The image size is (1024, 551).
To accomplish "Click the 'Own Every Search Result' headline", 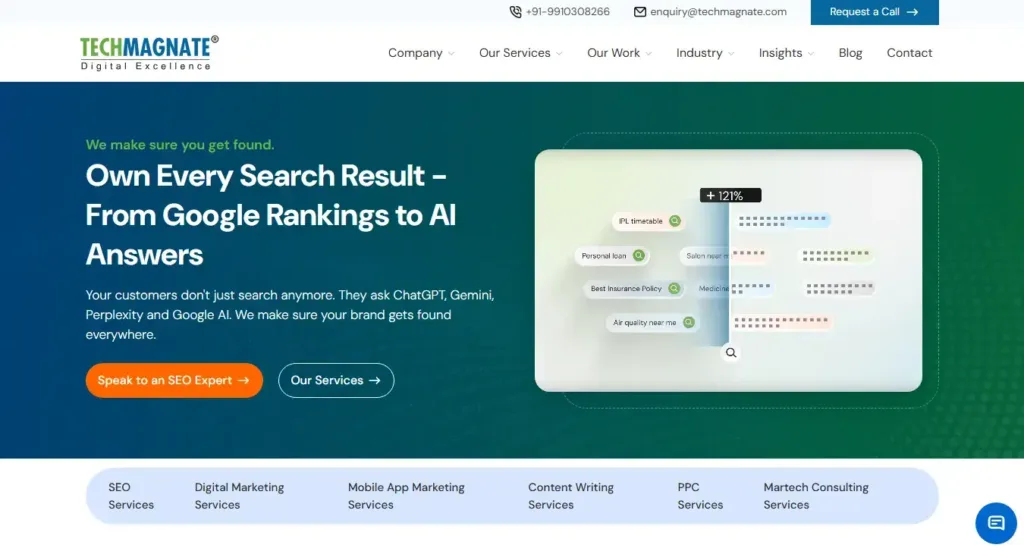I will 270,215.
